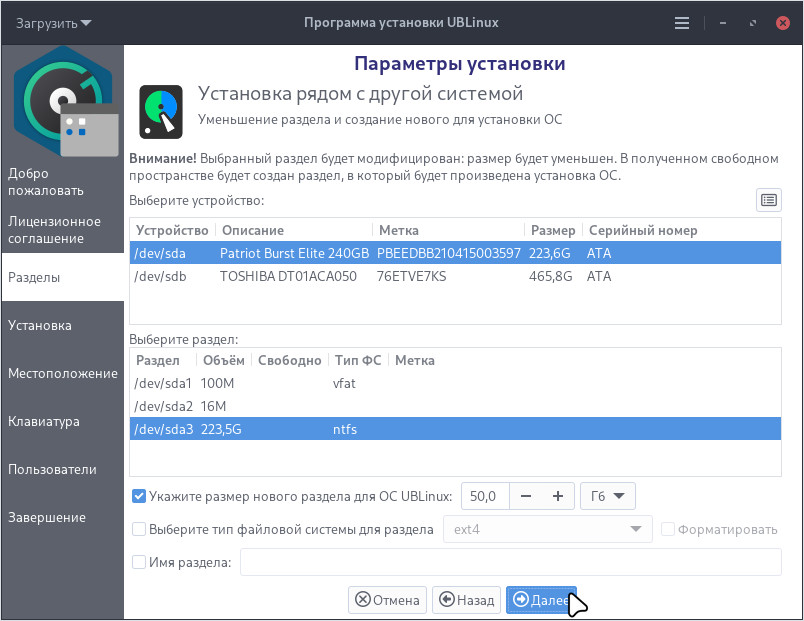Increase partition size with plus button
Image resolution: width=804 pixels, height=621 pixels.
[x=558, y=496]
